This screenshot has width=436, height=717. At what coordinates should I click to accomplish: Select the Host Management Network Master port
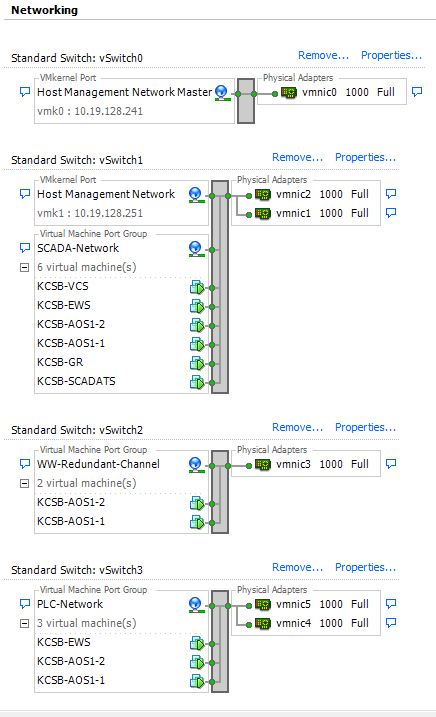pyautogui.click(x=124, y=92)
